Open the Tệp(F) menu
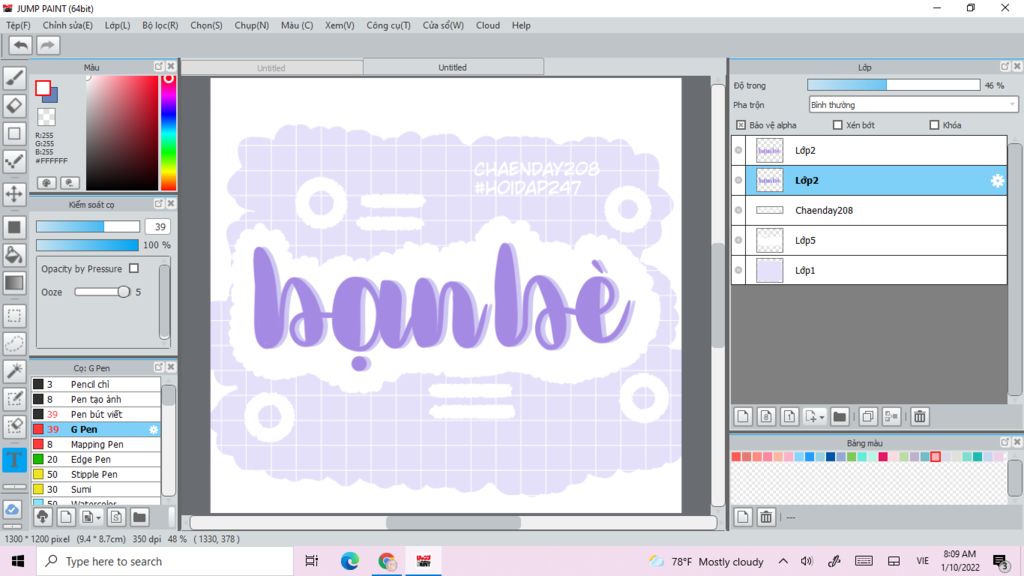Viewport: 1024px width, 576px height. point(18,25)
